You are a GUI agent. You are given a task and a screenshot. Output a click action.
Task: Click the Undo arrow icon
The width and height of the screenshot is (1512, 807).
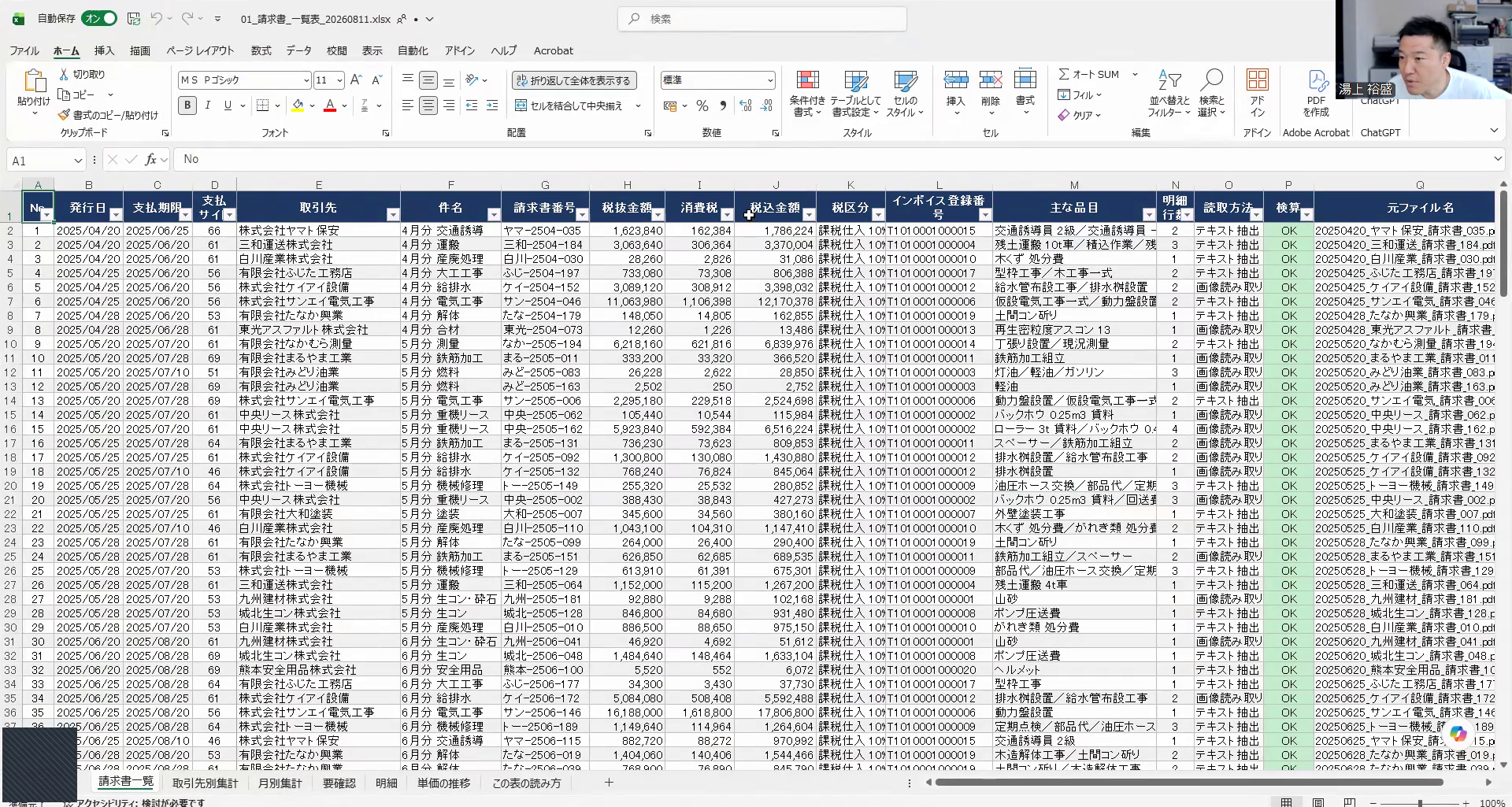[156, 18]
